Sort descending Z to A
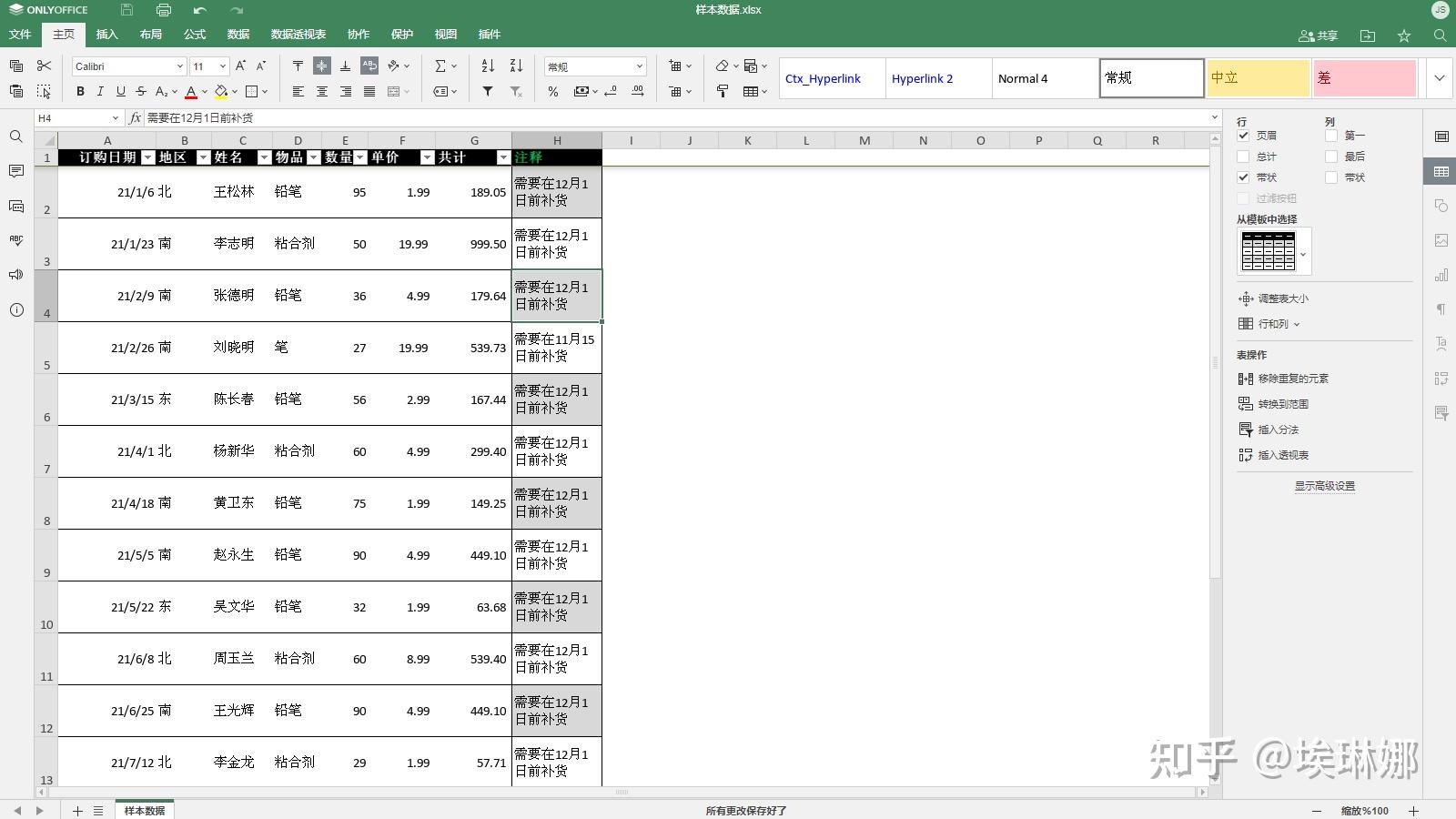The image size is (1456, 819). click(516, 66)
